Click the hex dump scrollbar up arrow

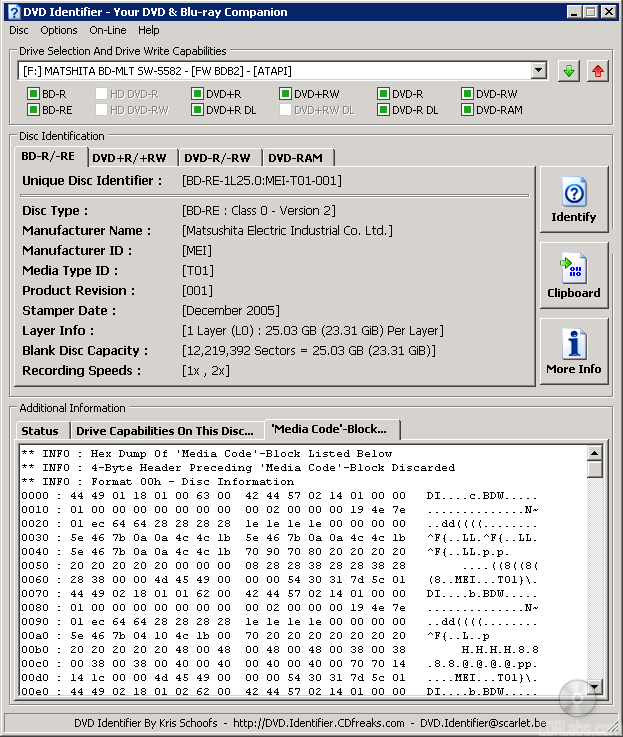click(595, 453)
